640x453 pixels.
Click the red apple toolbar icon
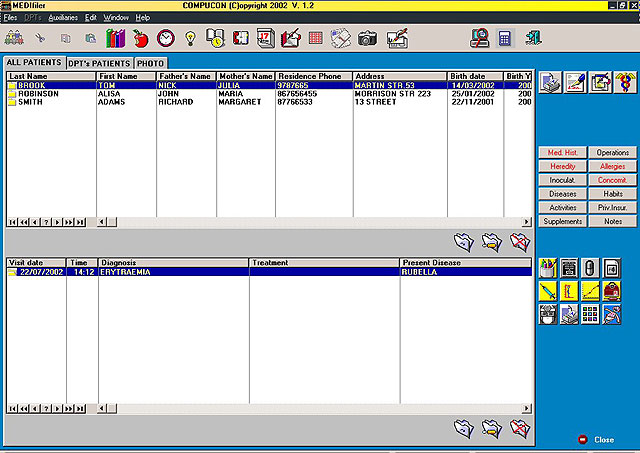140,38
